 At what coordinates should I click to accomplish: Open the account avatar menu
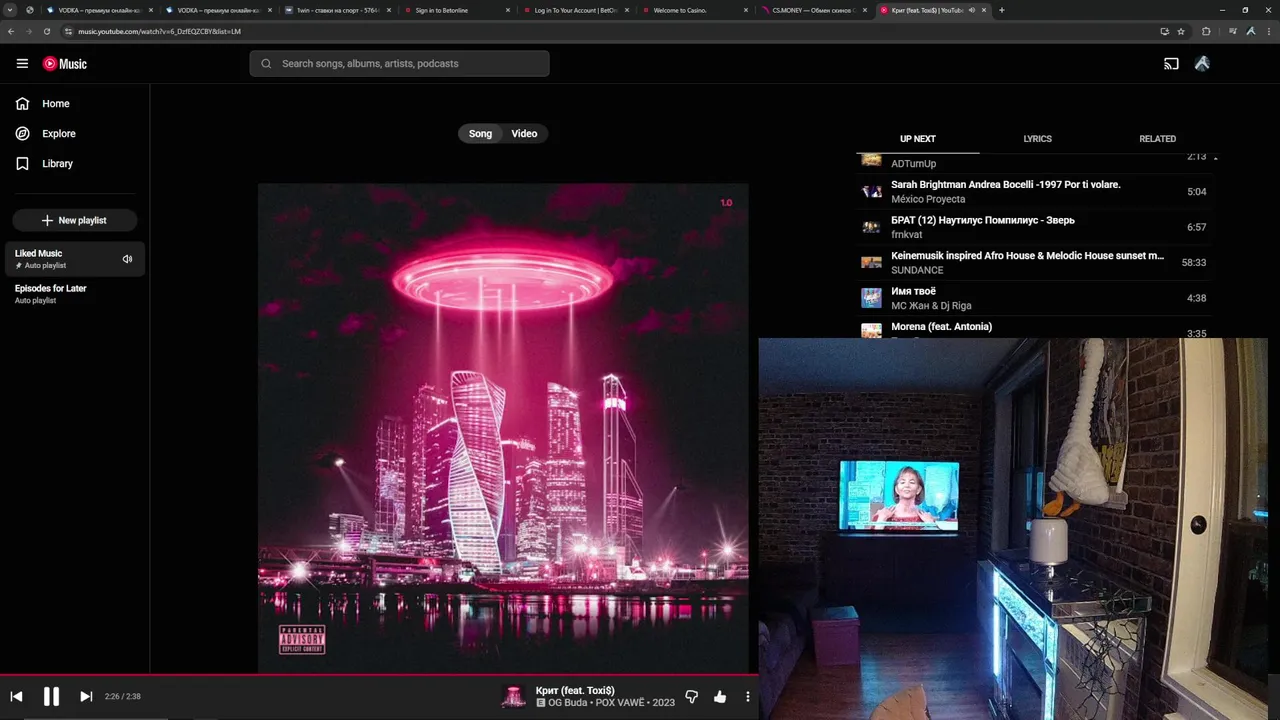coord(1202,63)
